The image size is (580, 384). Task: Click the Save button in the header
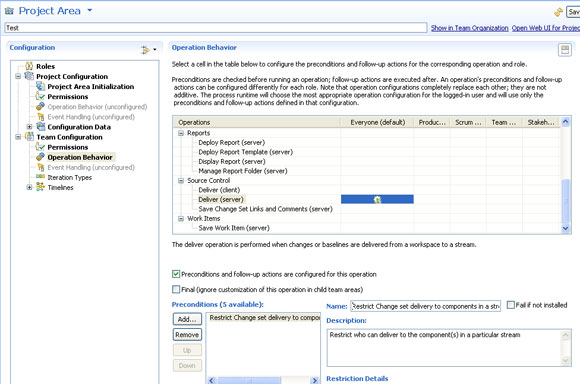[573, 12]
